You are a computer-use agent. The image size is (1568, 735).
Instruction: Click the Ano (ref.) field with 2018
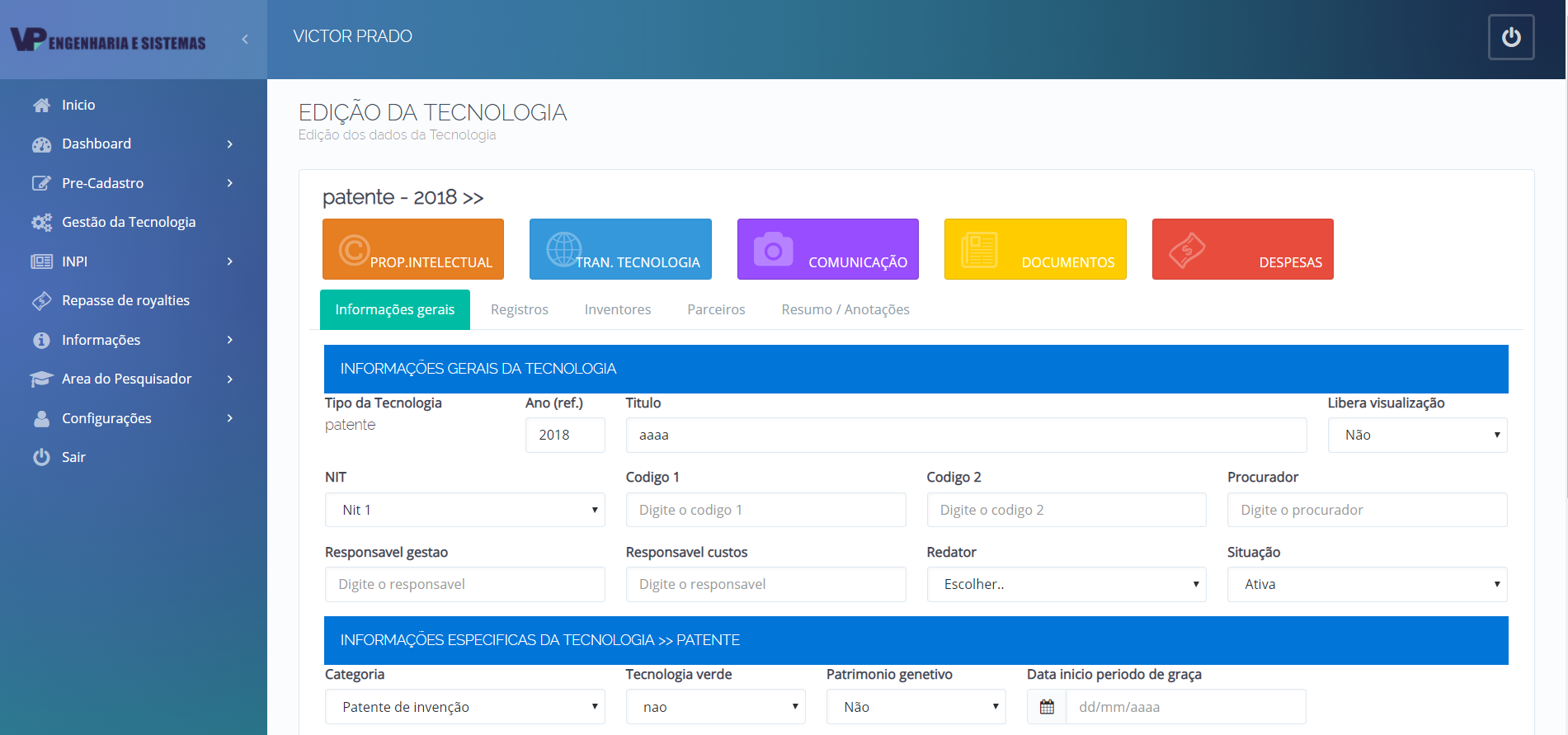[565, 436]
